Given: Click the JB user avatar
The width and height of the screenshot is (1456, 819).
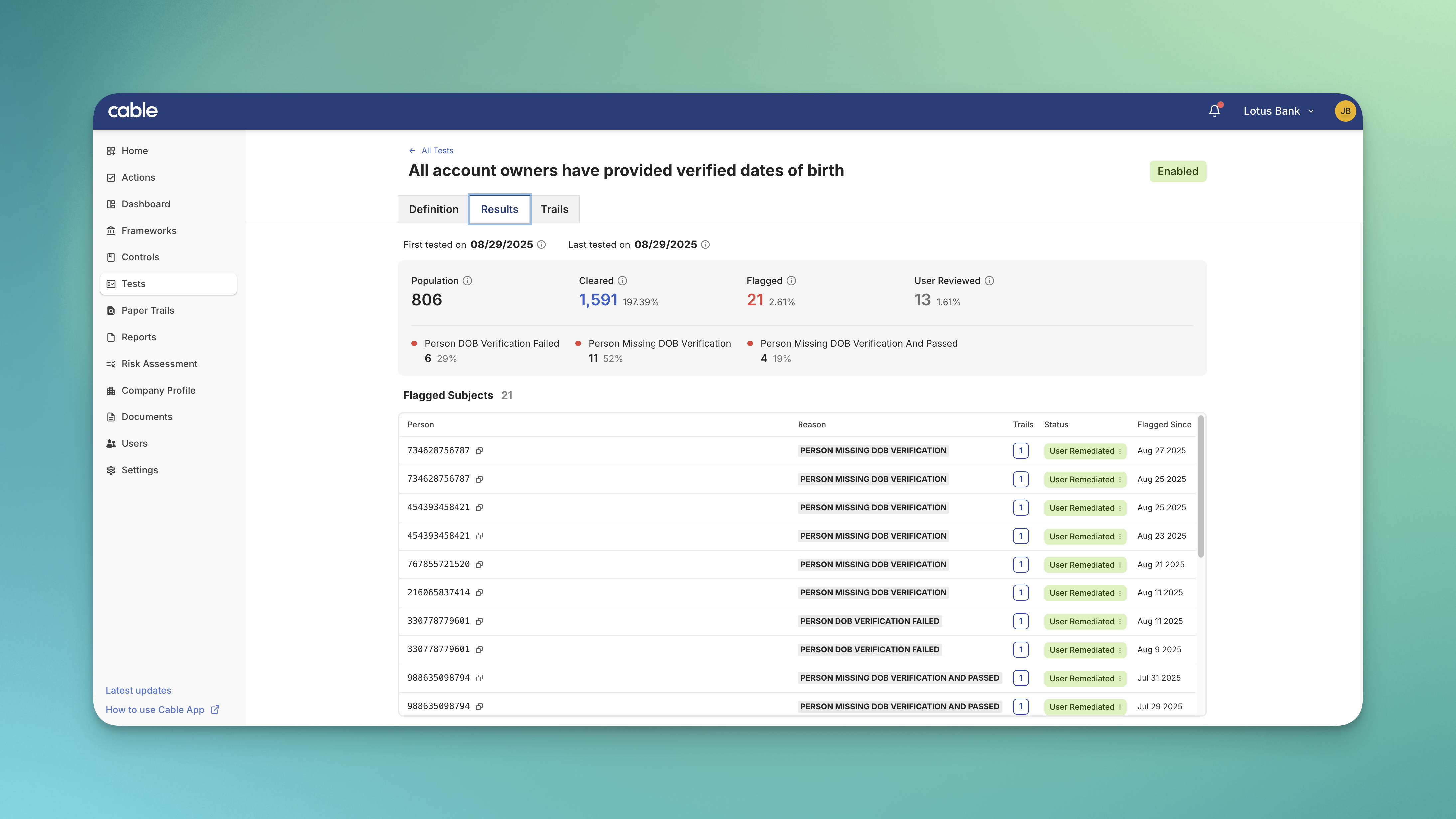Looking at the screenshot, I should tap(1345, 111).
